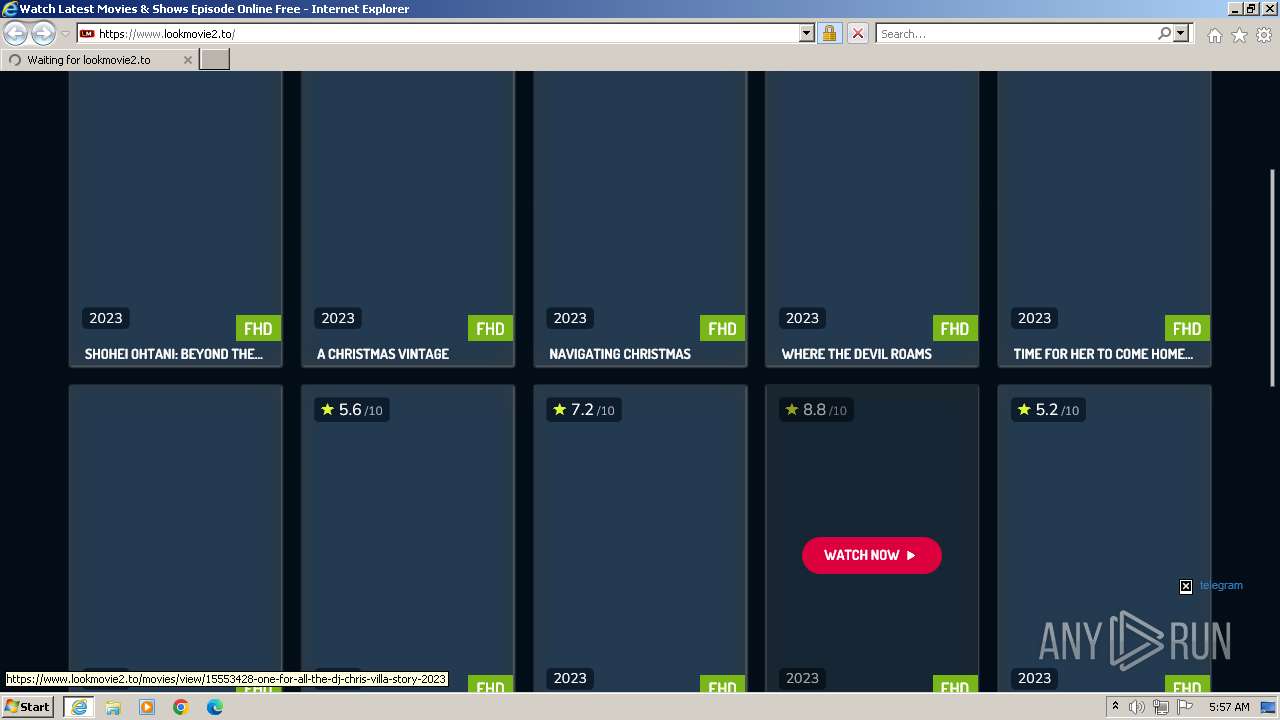Click the search magnifier icon

click(1164, 33)
